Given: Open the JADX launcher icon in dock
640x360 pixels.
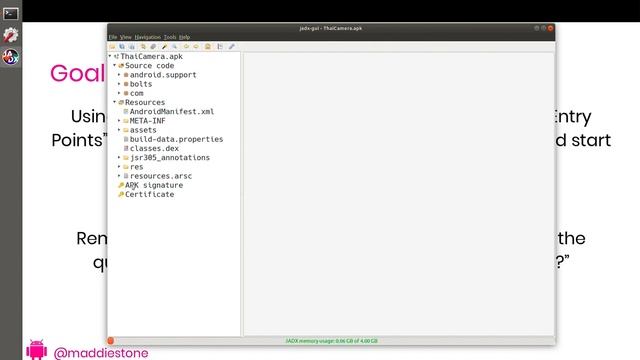Looking at the screenshot, I should (x=11, y=57).
